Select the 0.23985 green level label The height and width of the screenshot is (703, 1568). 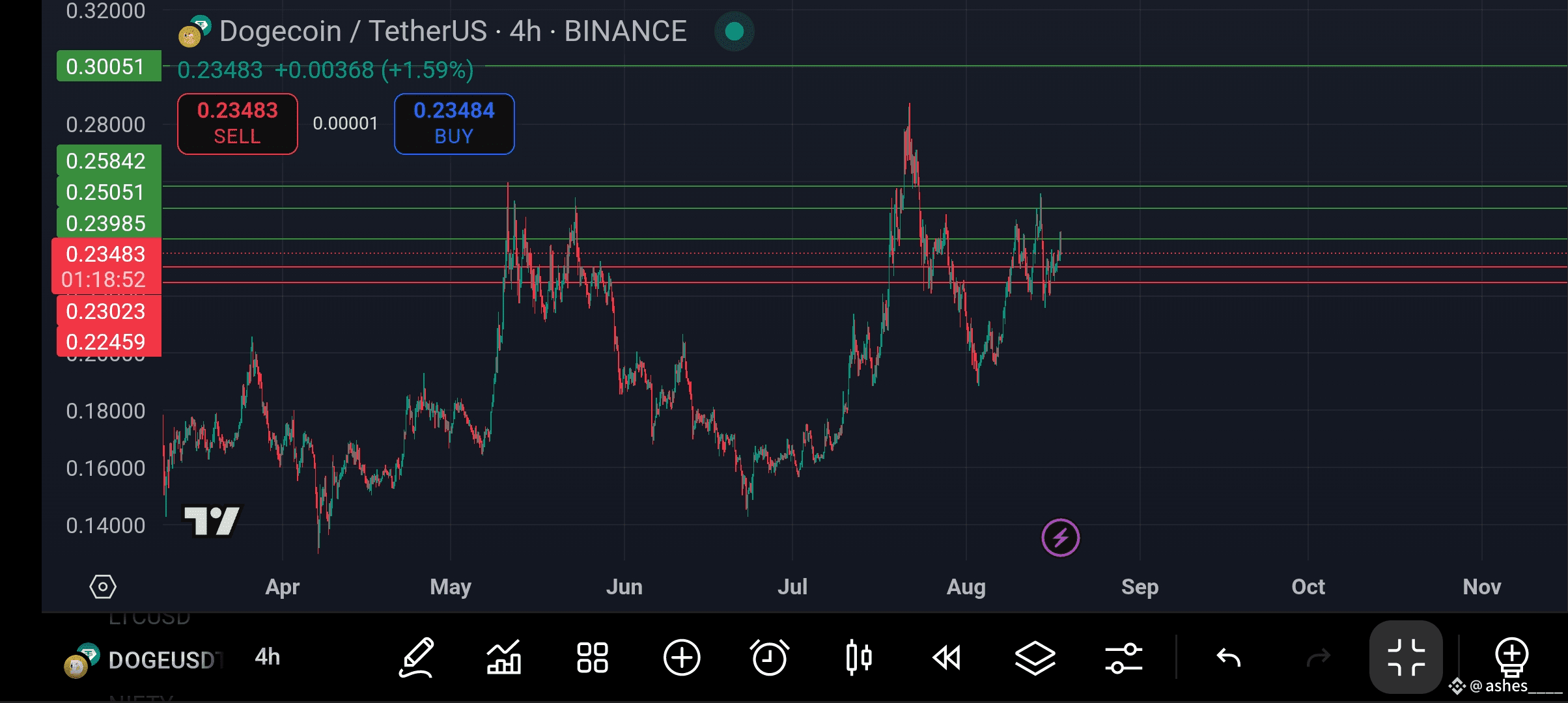[109, 223]
